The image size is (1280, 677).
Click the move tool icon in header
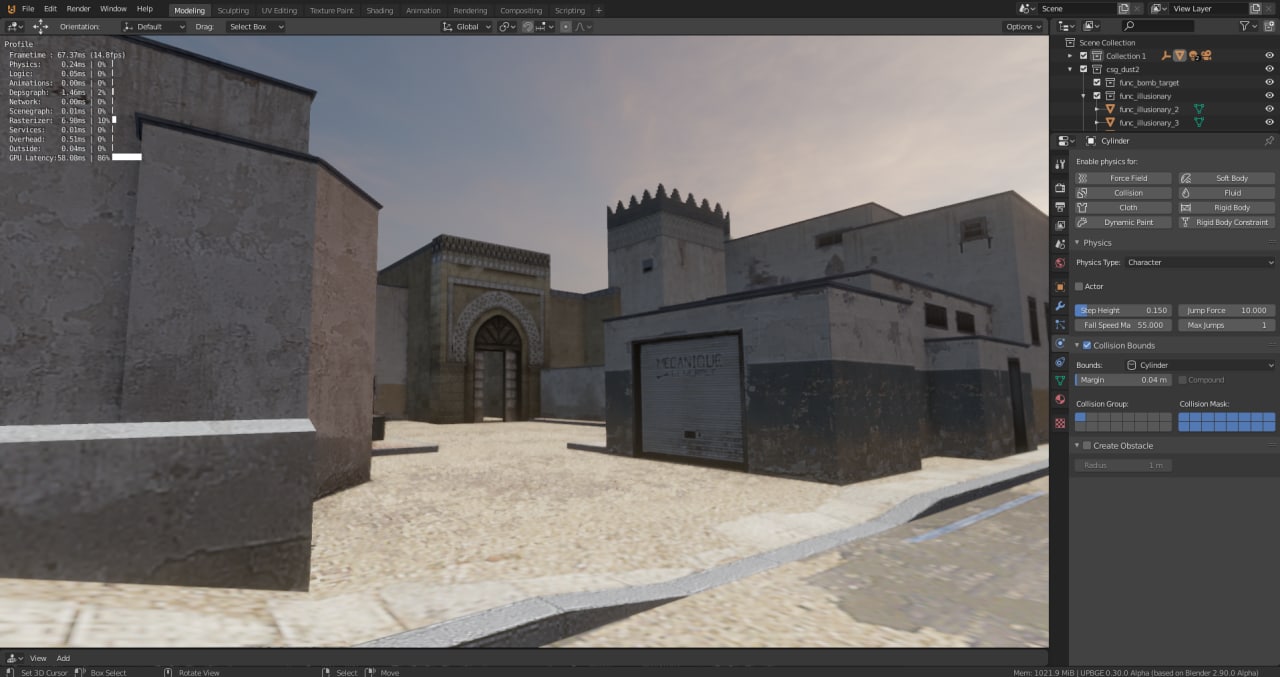point(40,26)
